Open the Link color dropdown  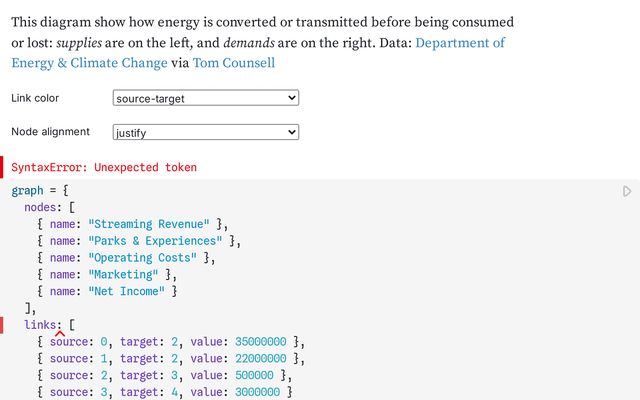[x=206, y=98]
